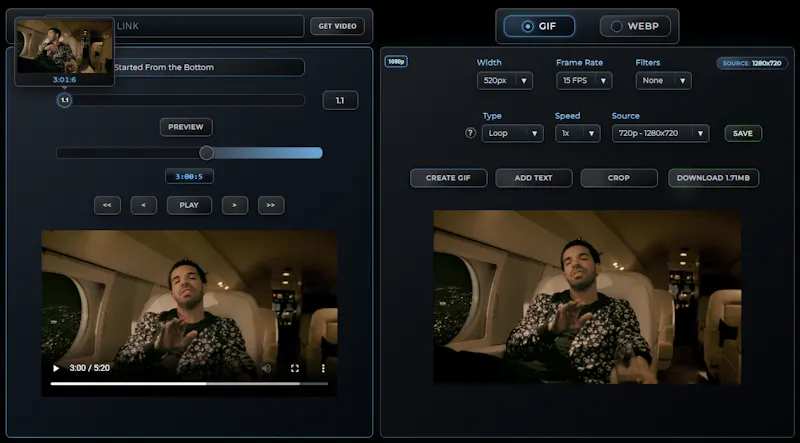The height and width of the screenshot is (443, 800).
Task: Open the Filters None dropdown
Action: point(663,81)
